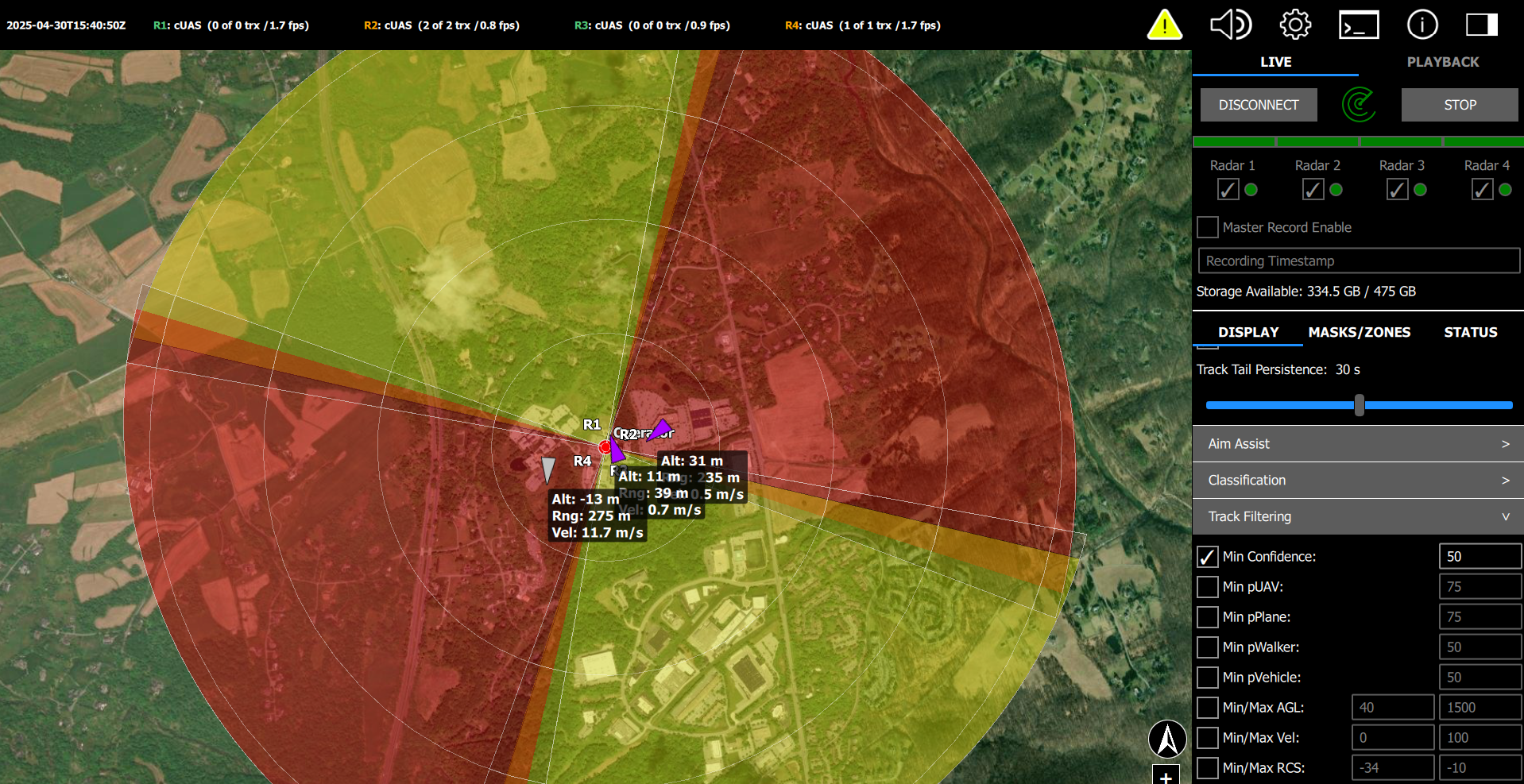
Task: Click the DISCONNECT button
Action: [1259, 105]
